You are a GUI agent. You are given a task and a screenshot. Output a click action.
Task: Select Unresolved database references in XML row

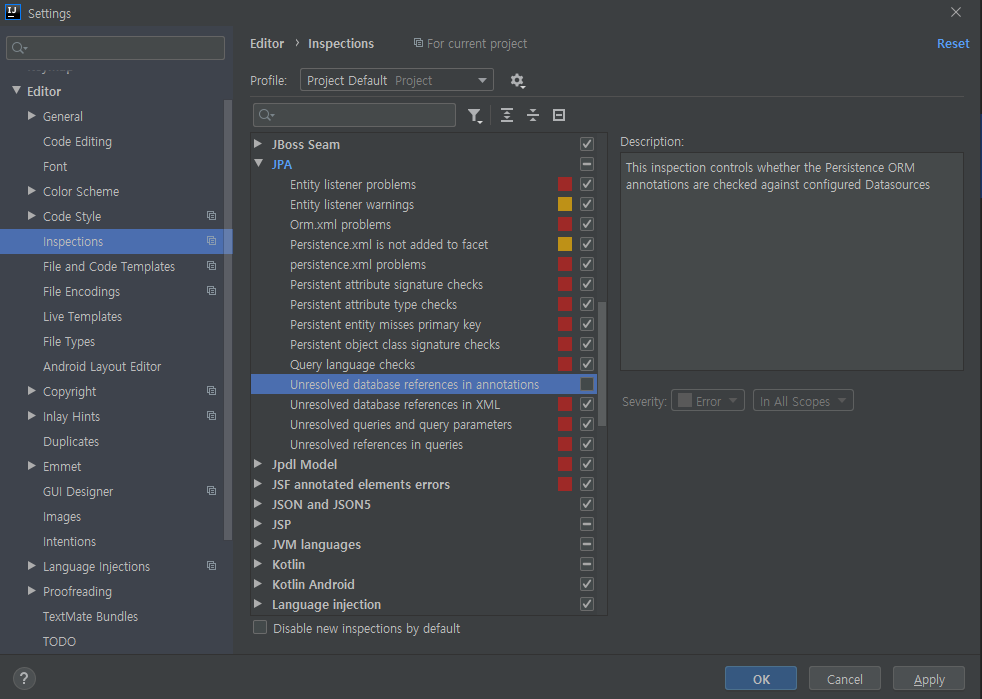coord(423,404)
